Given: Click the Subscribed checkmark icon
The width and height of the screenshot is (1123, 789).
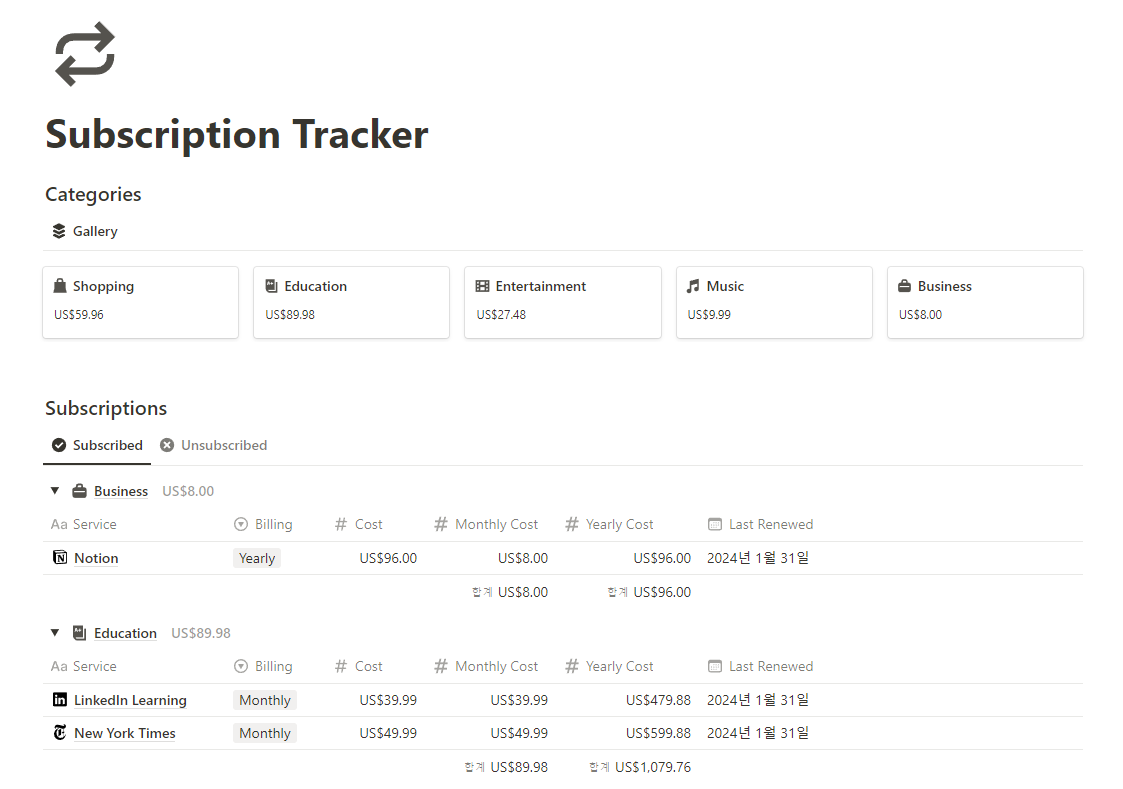Looking at the screenshot, I should (x=59, y=445).
